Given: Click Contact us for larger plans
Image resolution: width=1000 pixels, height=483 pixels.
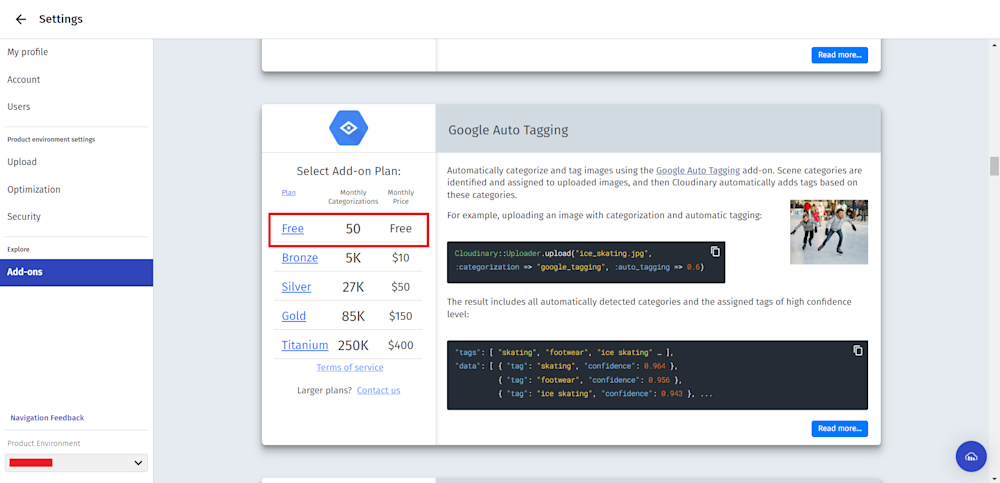Looking at the screenshot, I should [x=379, y=390].
